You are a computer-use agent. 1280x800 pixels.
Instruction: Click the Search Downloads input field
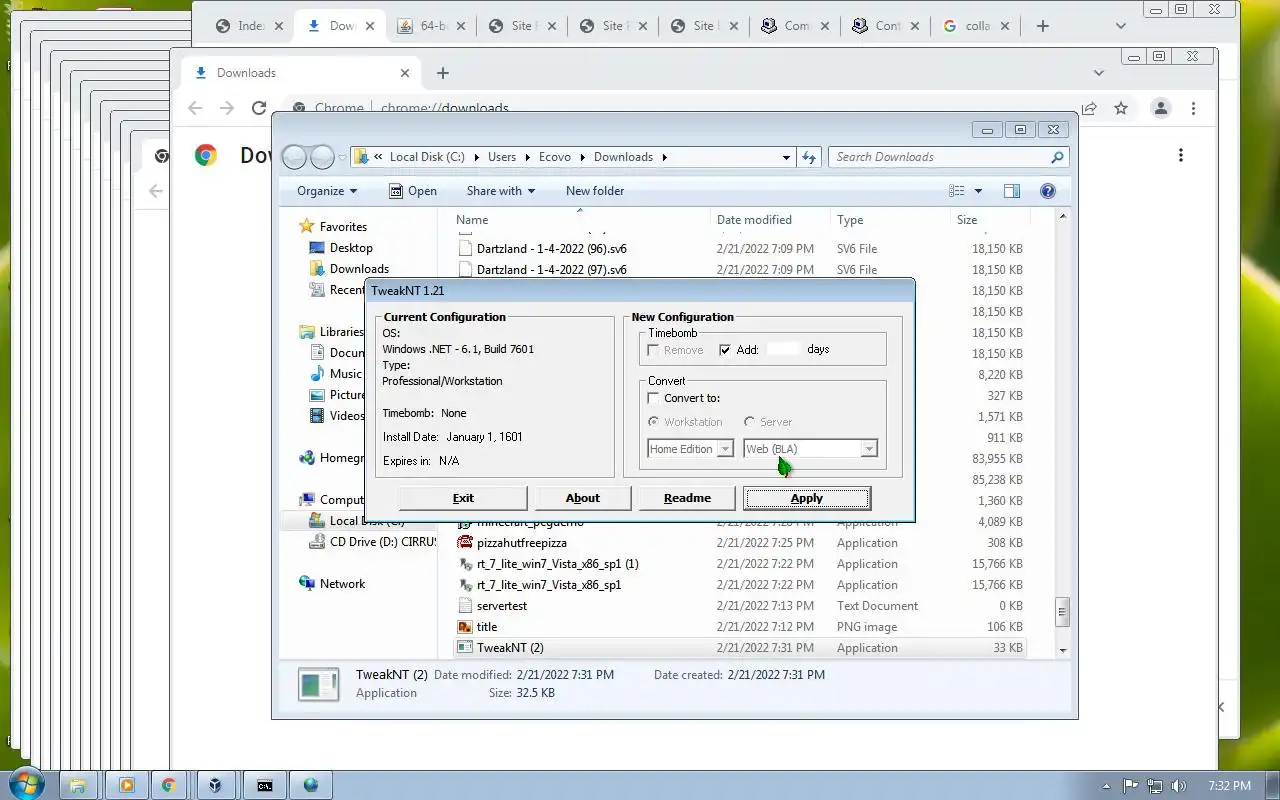coord(938,157)
